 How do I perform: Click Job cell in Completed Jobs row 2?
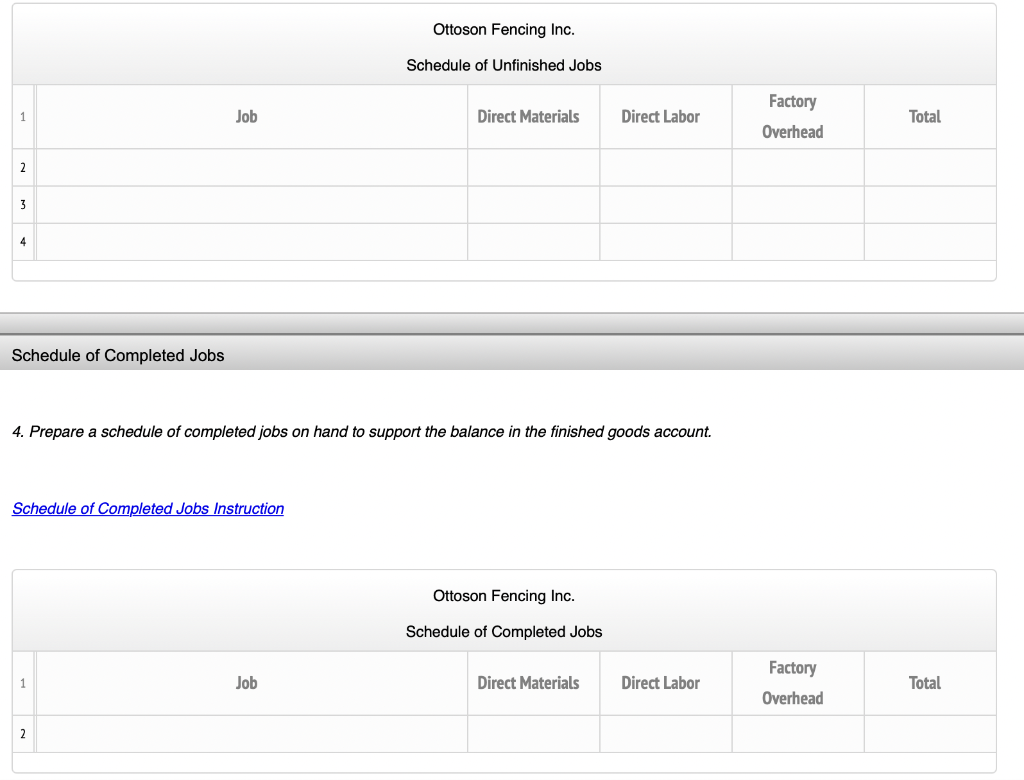[252, 734]
